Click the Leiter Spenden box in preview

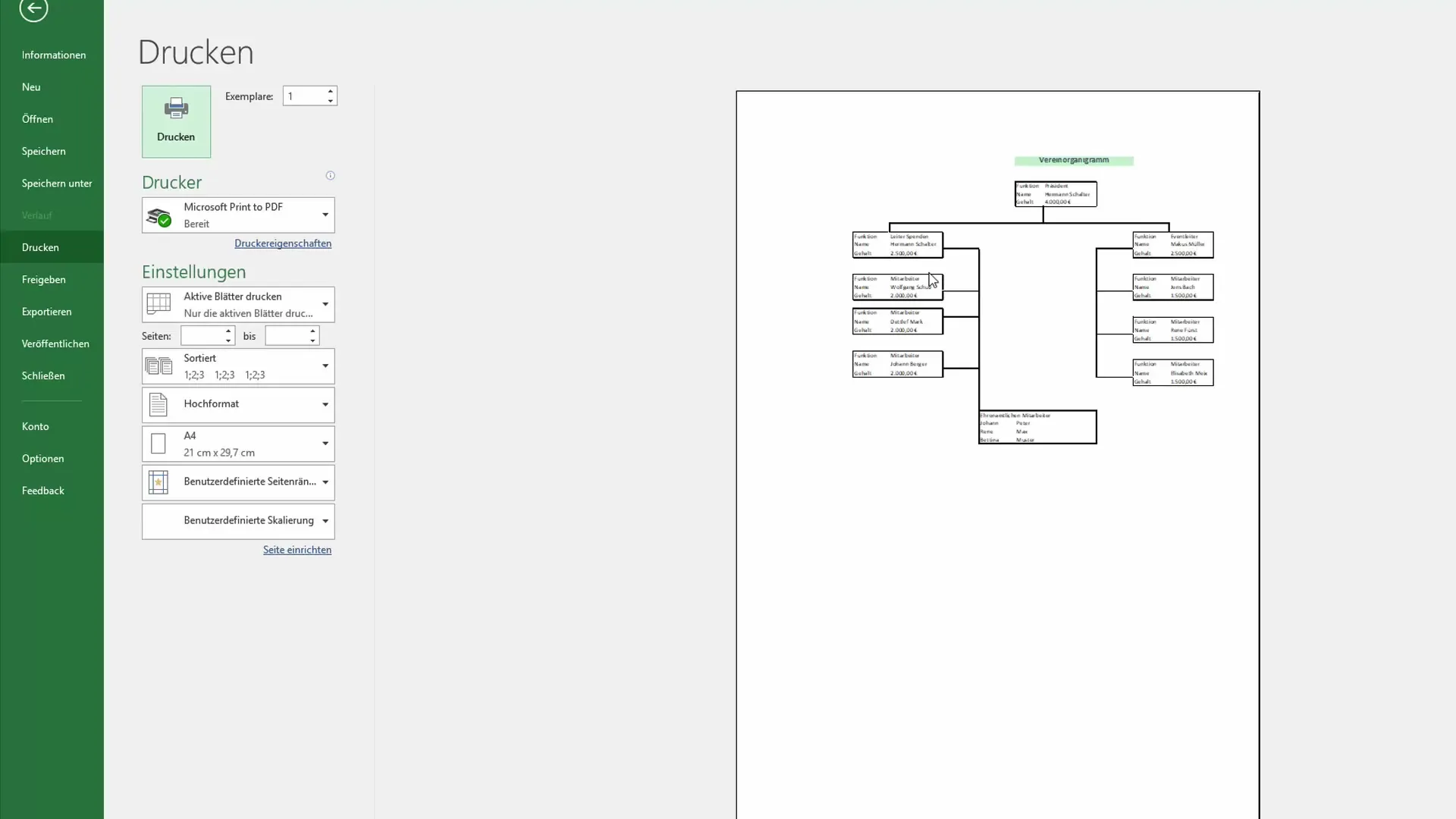pos(898,245)
